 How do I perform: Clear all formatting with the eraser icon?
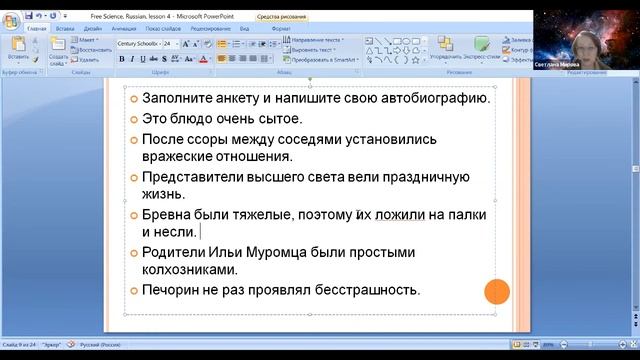[208, 44]
